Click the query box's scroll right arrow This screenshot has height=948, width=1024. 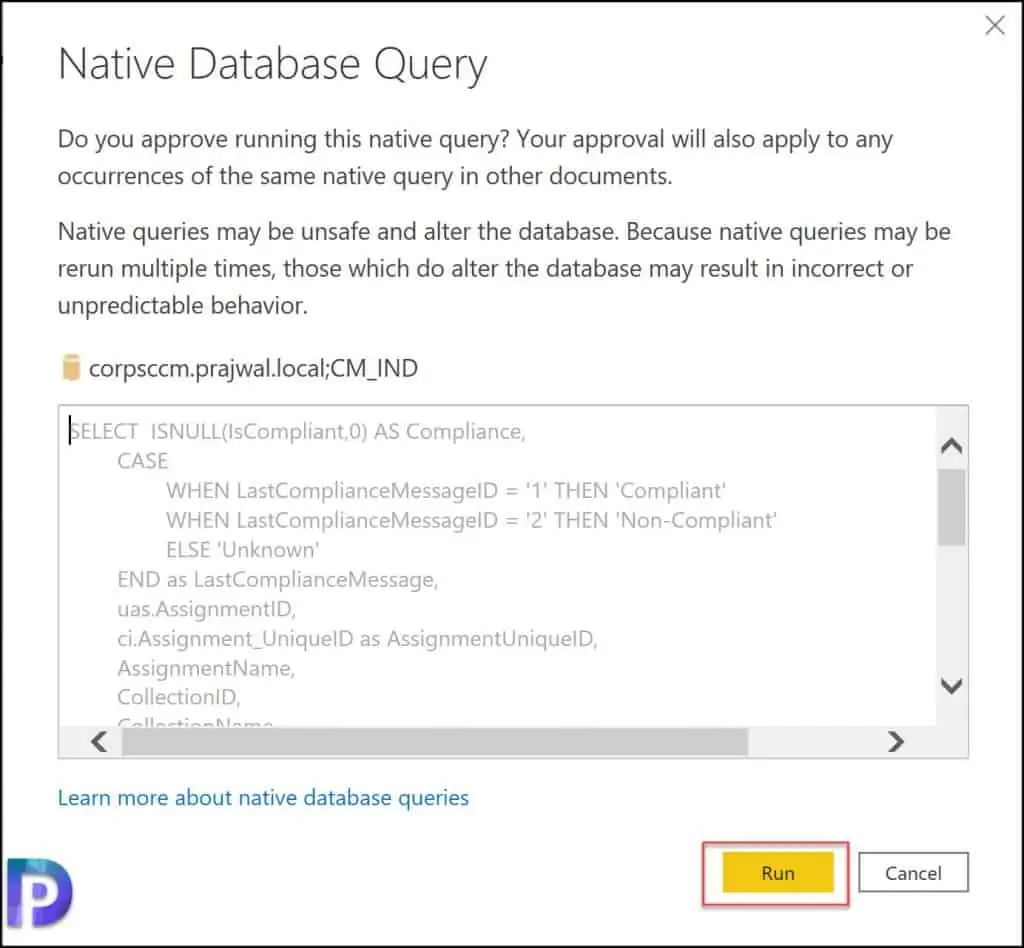896,742
